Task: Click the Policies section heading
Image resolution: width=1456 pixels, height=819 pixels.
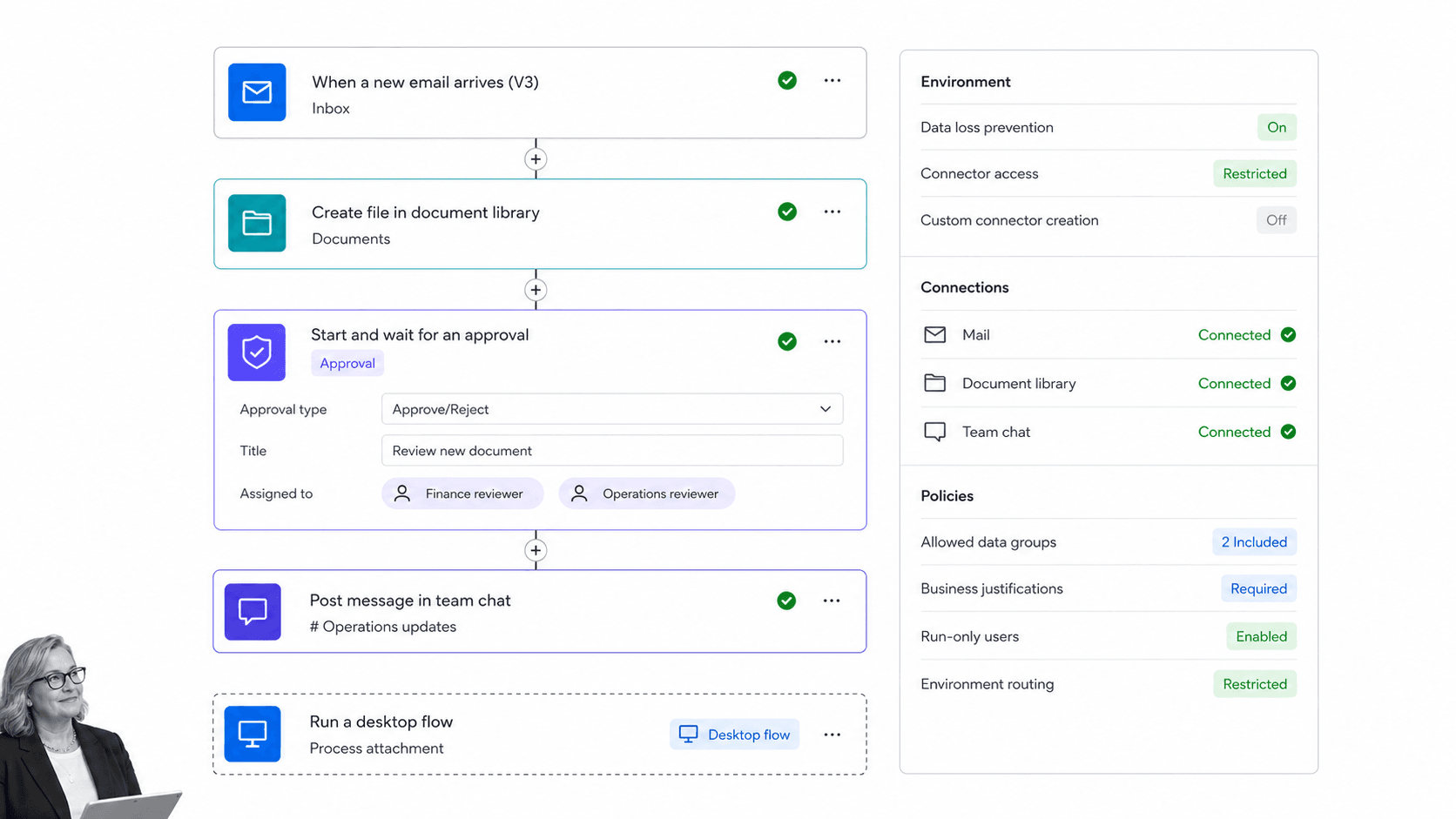Action: tap(947, 496)
